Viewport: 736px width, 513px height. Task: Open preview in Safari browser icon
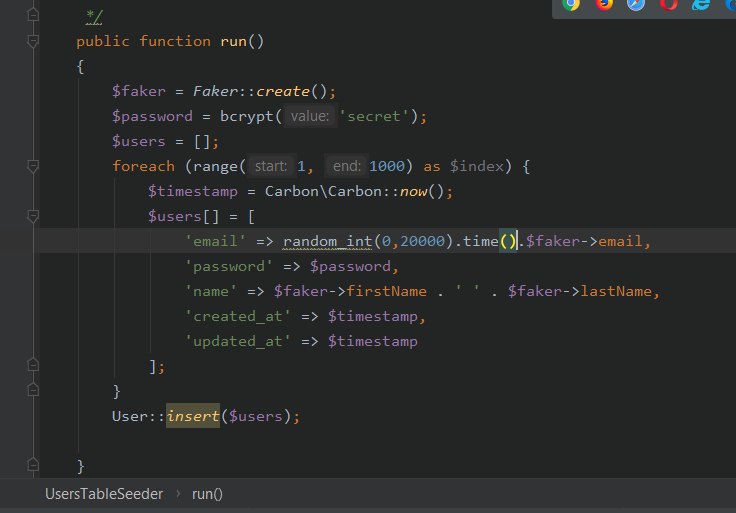[x=636, y=4]
